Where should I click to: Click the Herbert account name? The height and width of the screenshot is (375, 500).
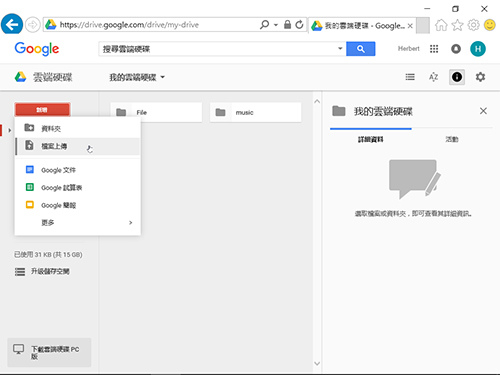pos(409,49)
